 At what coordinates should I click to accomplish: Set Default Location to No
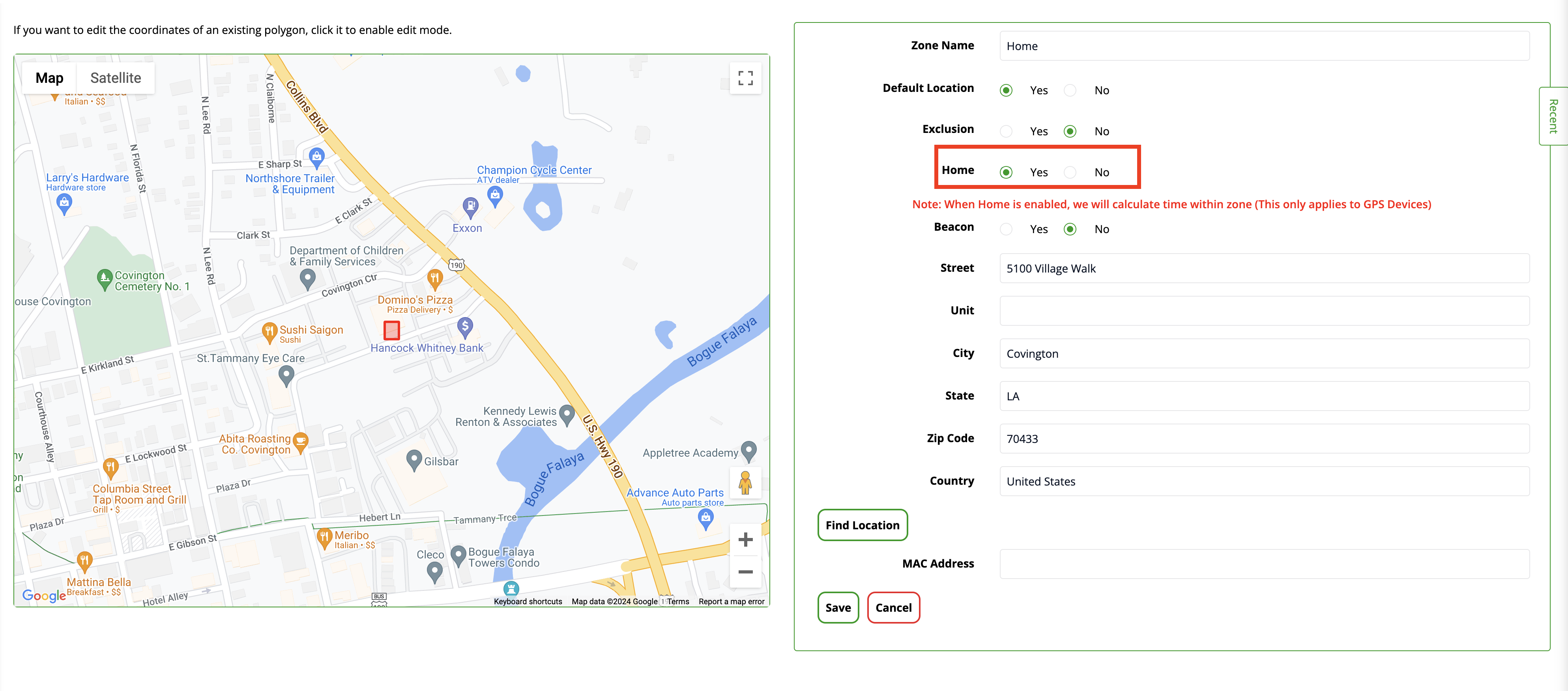click(x=1070, y=91)
